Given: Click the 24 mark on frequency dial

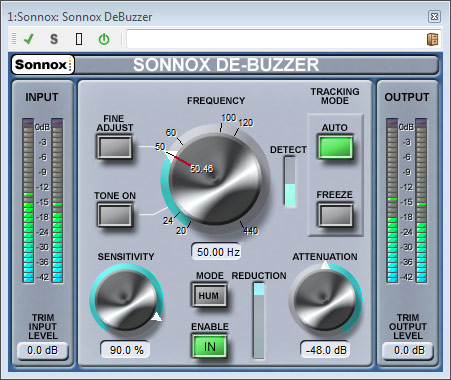Looking at the screenshot, I should point(168,220).
